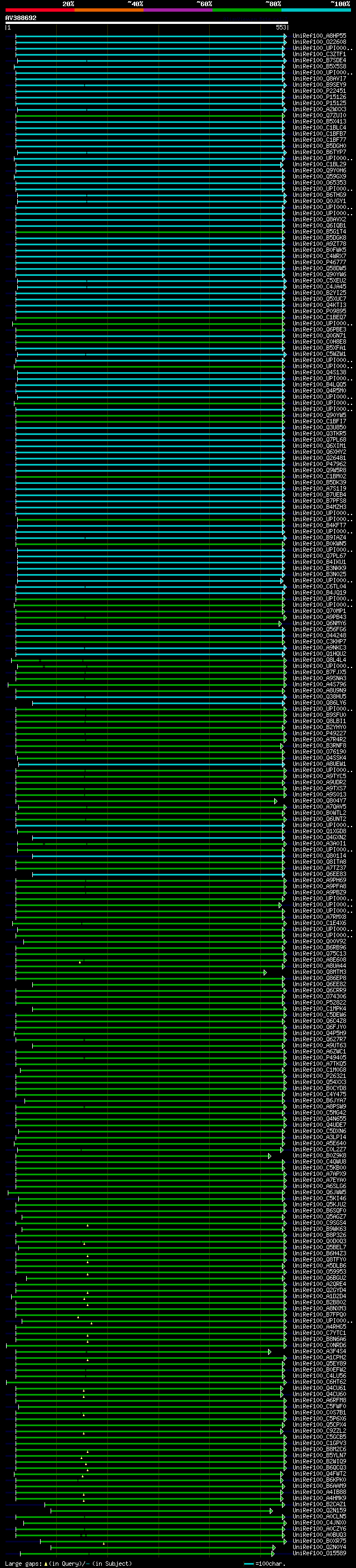Select the UniRef100_P49227 label
The image size is (356, 1568).
tap(319, 734)
